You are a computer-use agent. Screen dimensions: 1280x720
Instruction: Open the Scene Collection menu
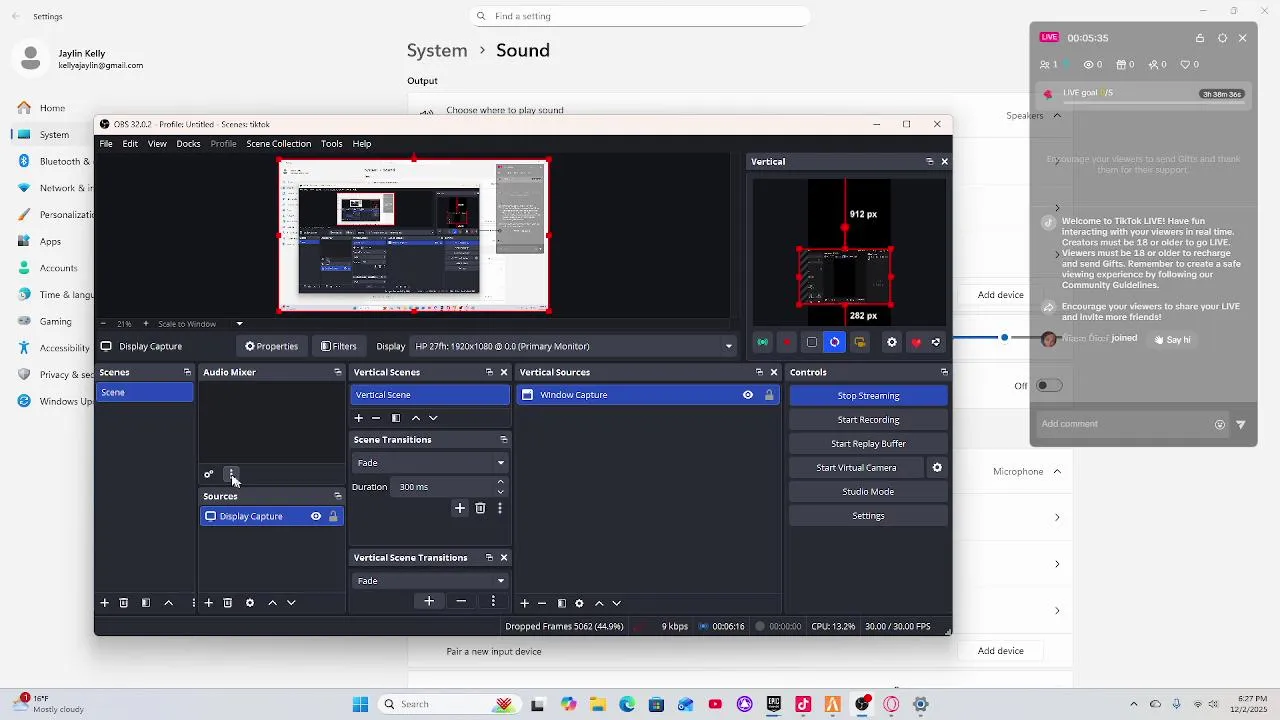(279, 144)
